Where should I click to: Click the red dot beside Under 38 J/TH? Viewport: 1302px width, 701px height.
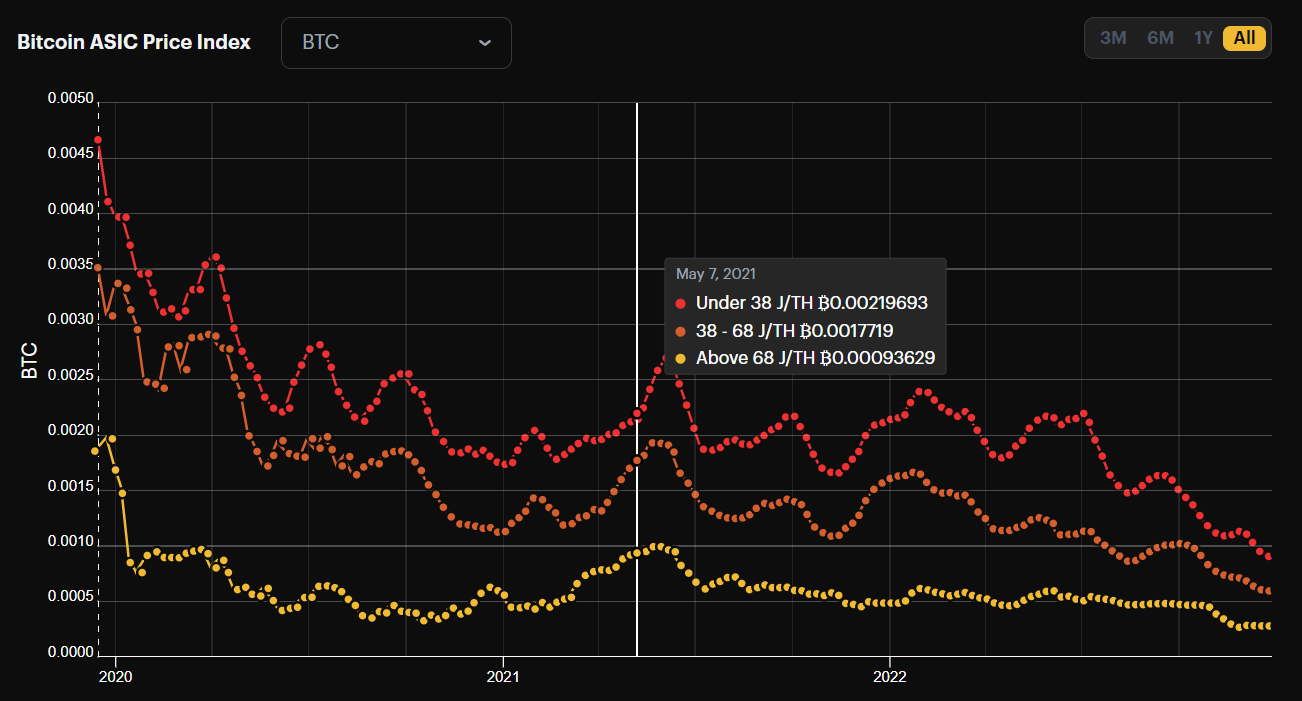tap(681, 303)
